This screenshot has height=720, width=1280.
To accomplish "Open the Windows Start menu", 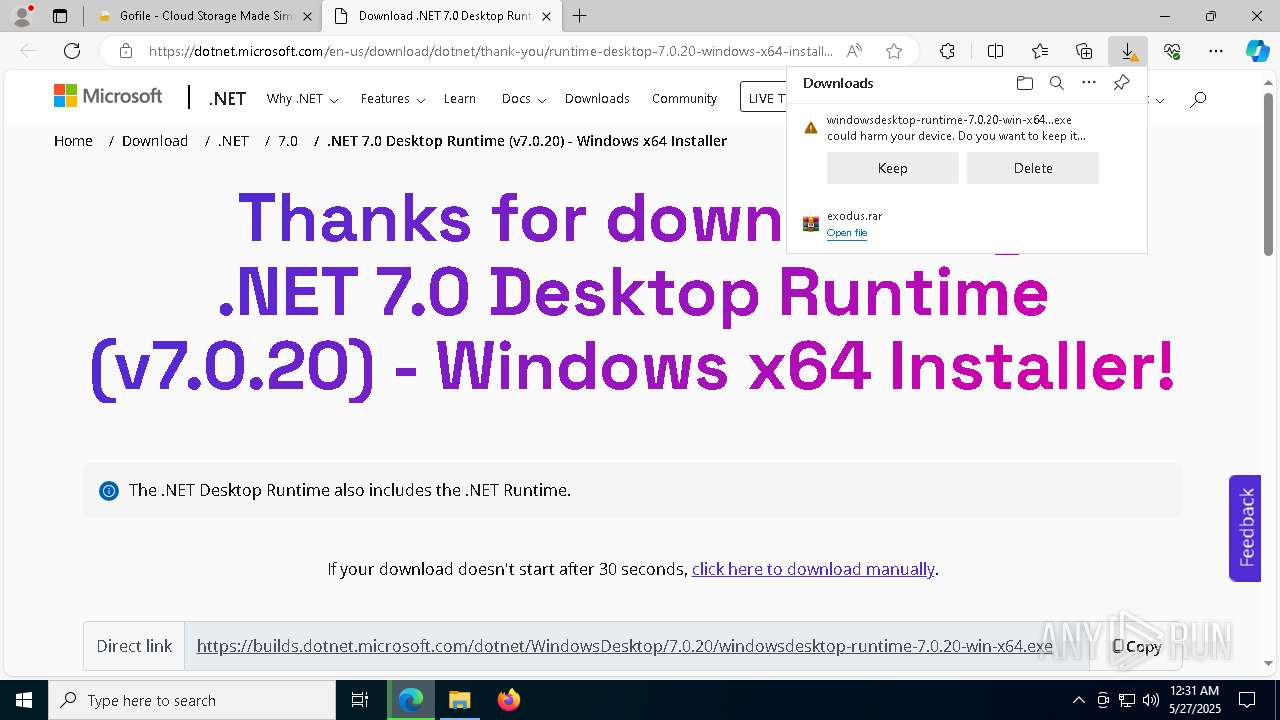I will [24, 700].
